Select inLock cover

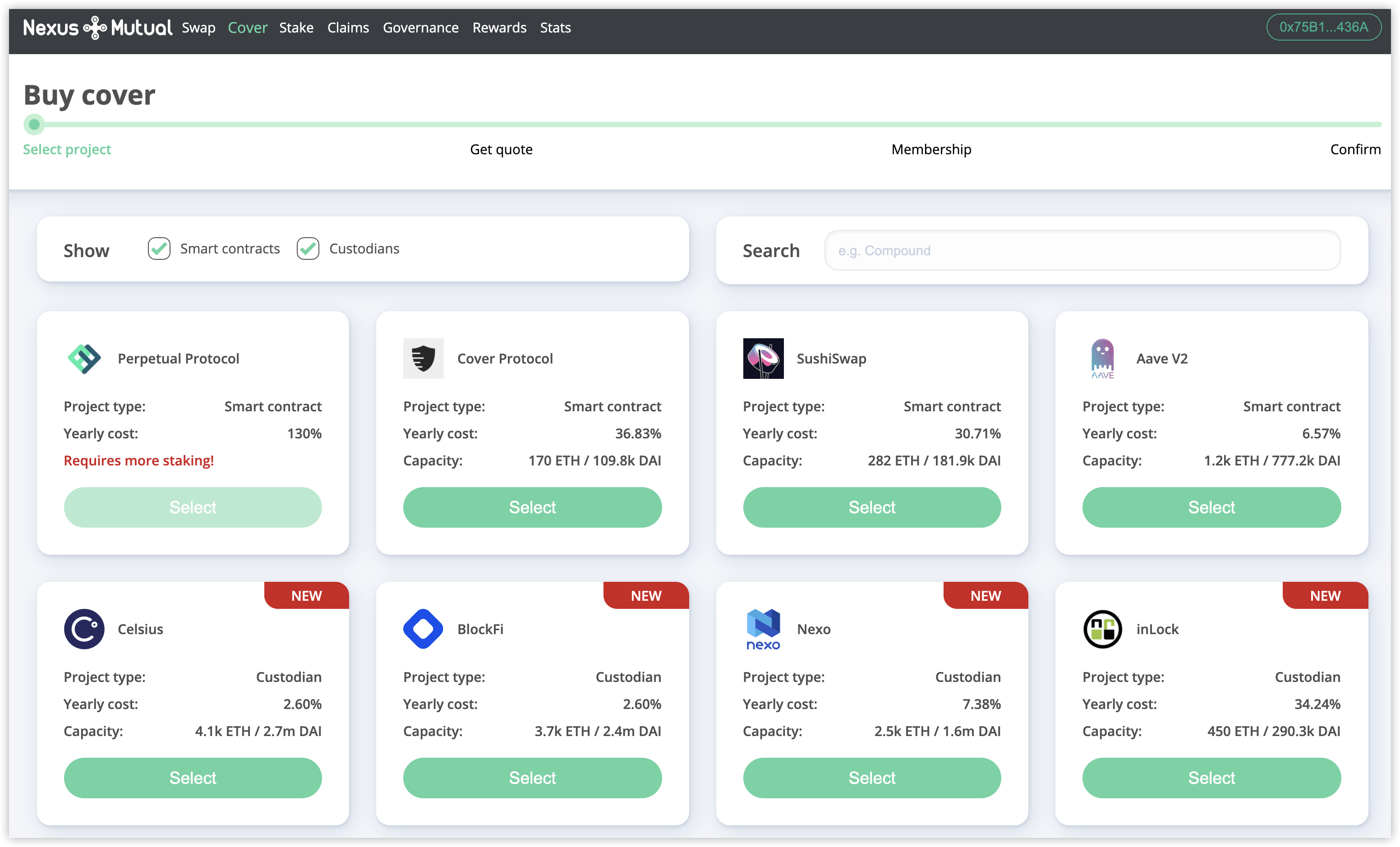click(1211, 778)
